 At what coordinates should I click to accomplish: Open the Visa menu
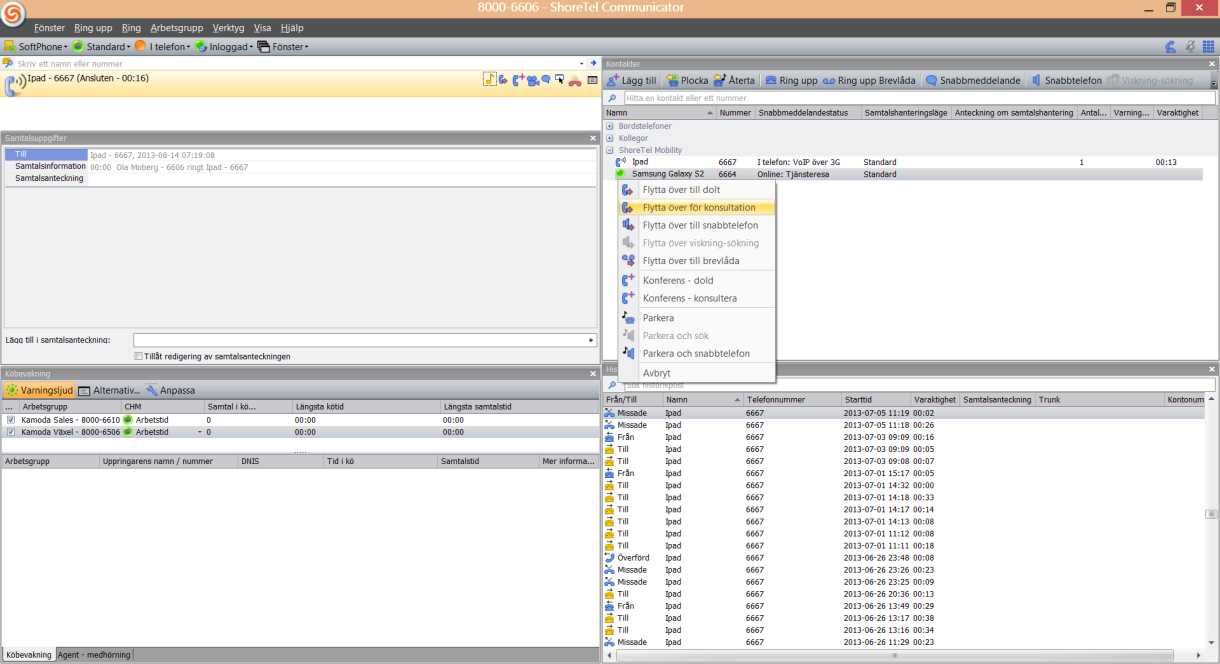(x=263, y=28)
